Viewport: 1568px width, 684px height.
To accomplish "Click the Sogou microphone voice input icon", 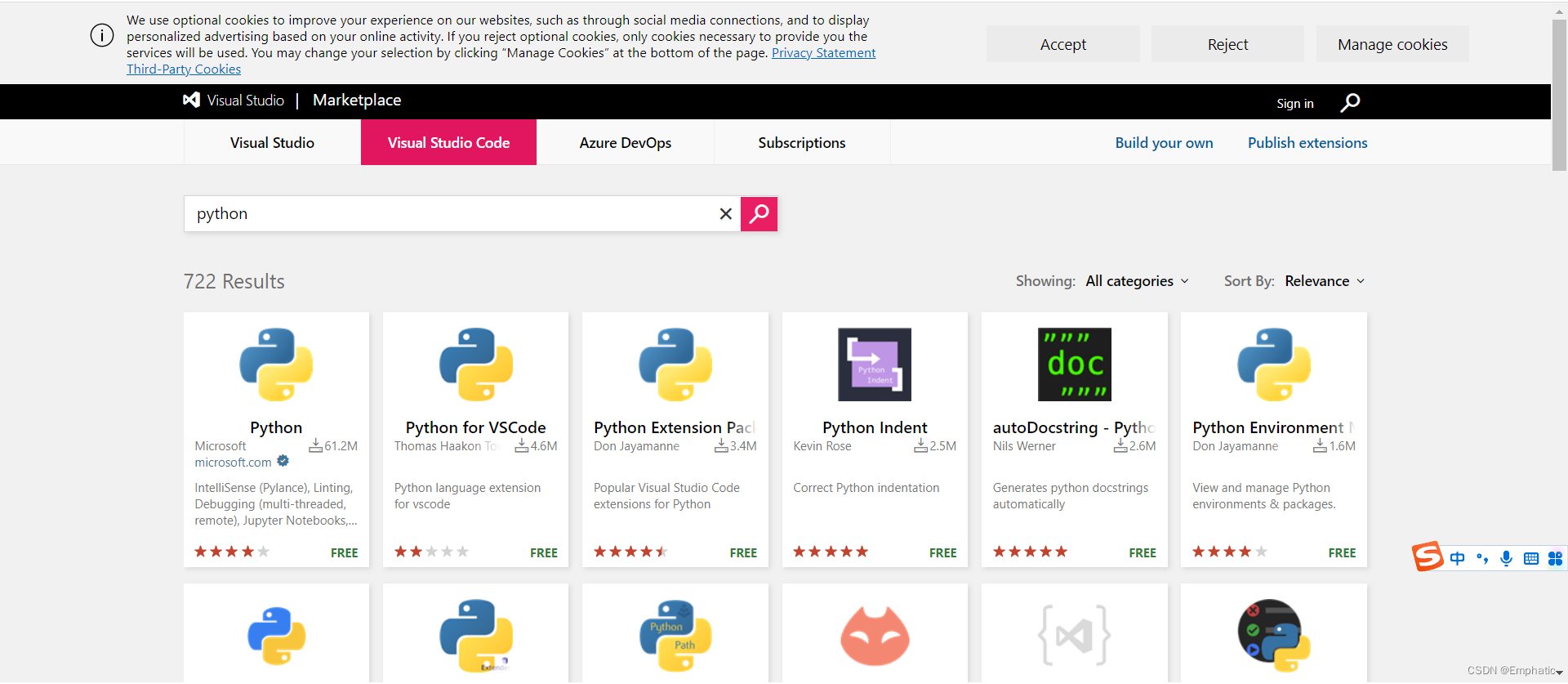I will click(1507, 558).
